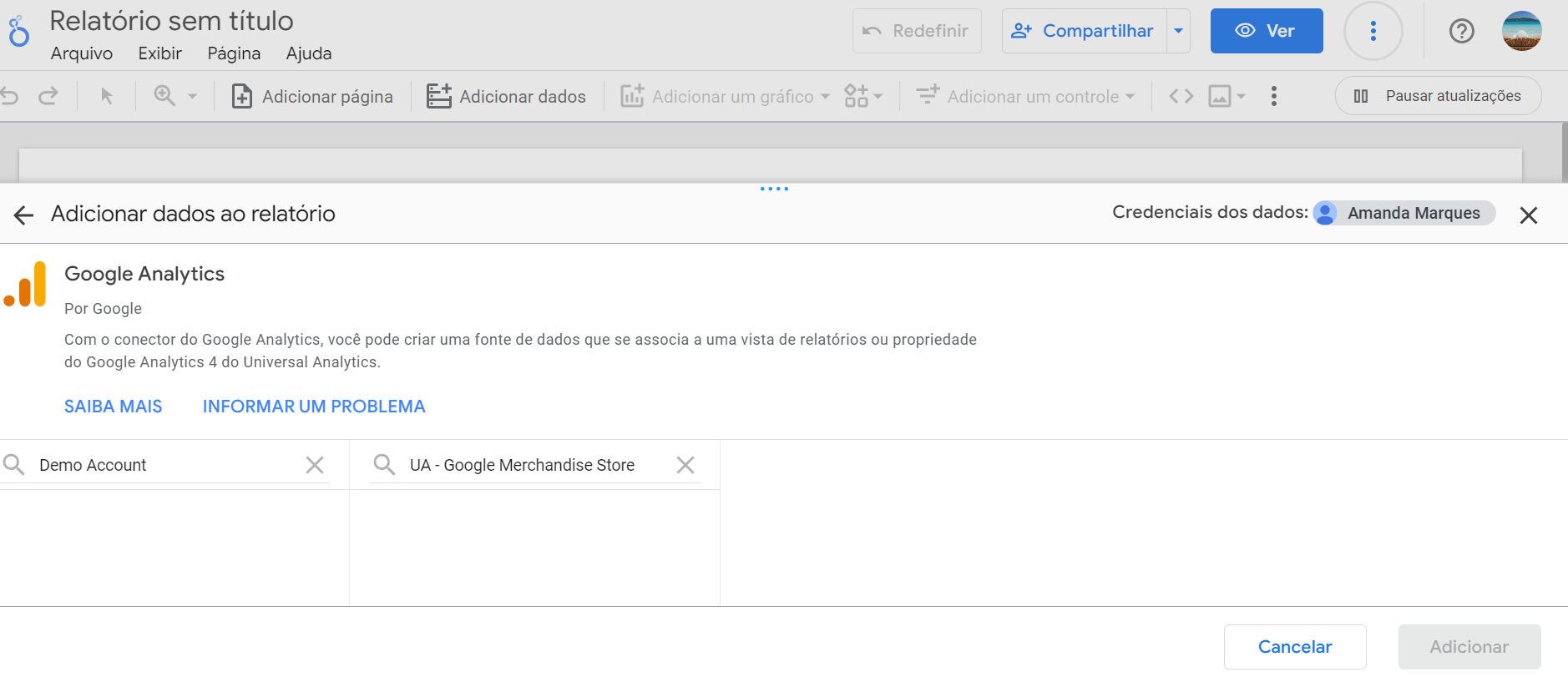Click the panel drag handle dots

774,189
